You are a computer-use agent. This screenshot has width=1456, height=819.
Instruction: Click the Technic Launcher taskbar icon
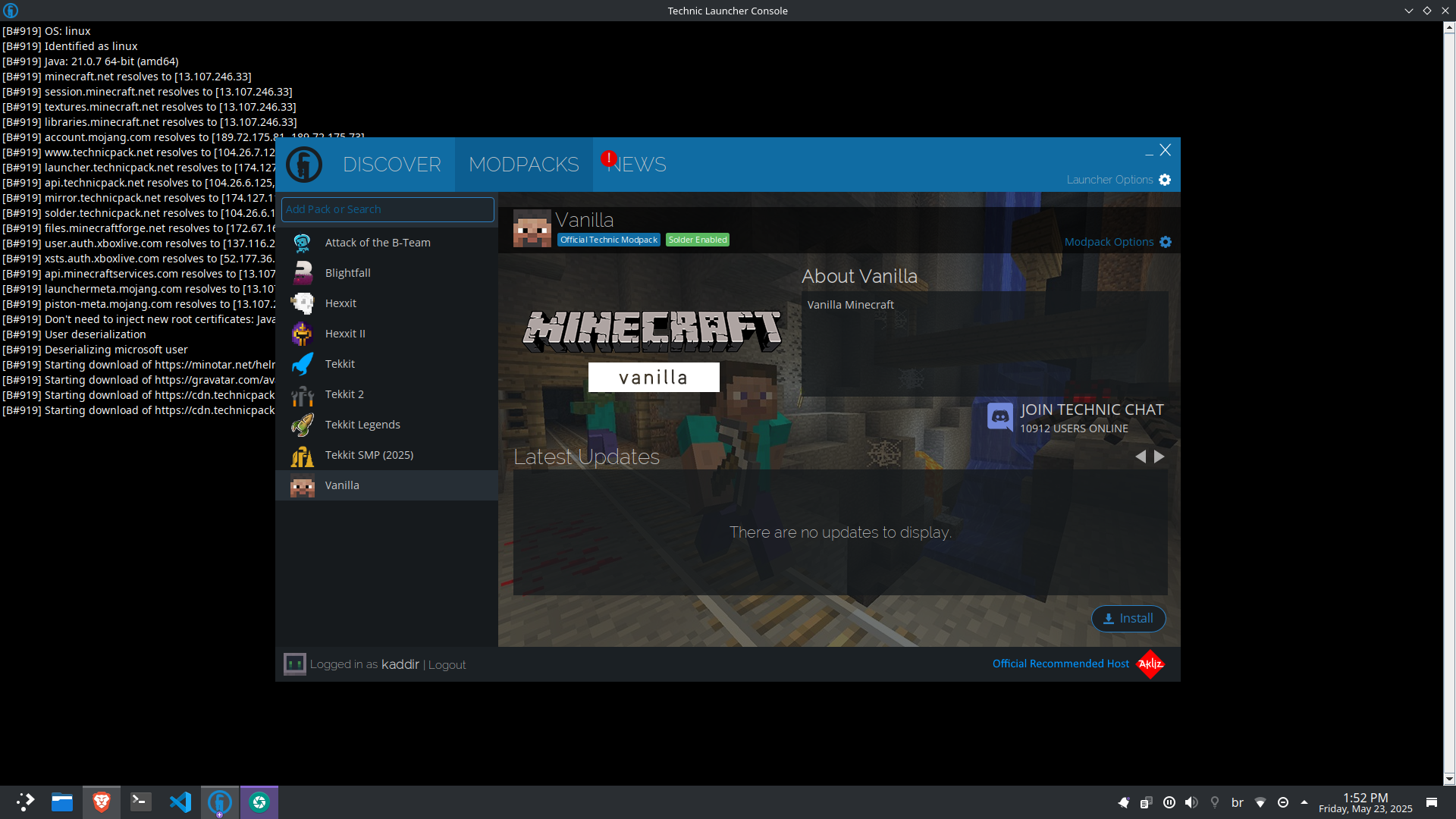click(220, 802)
